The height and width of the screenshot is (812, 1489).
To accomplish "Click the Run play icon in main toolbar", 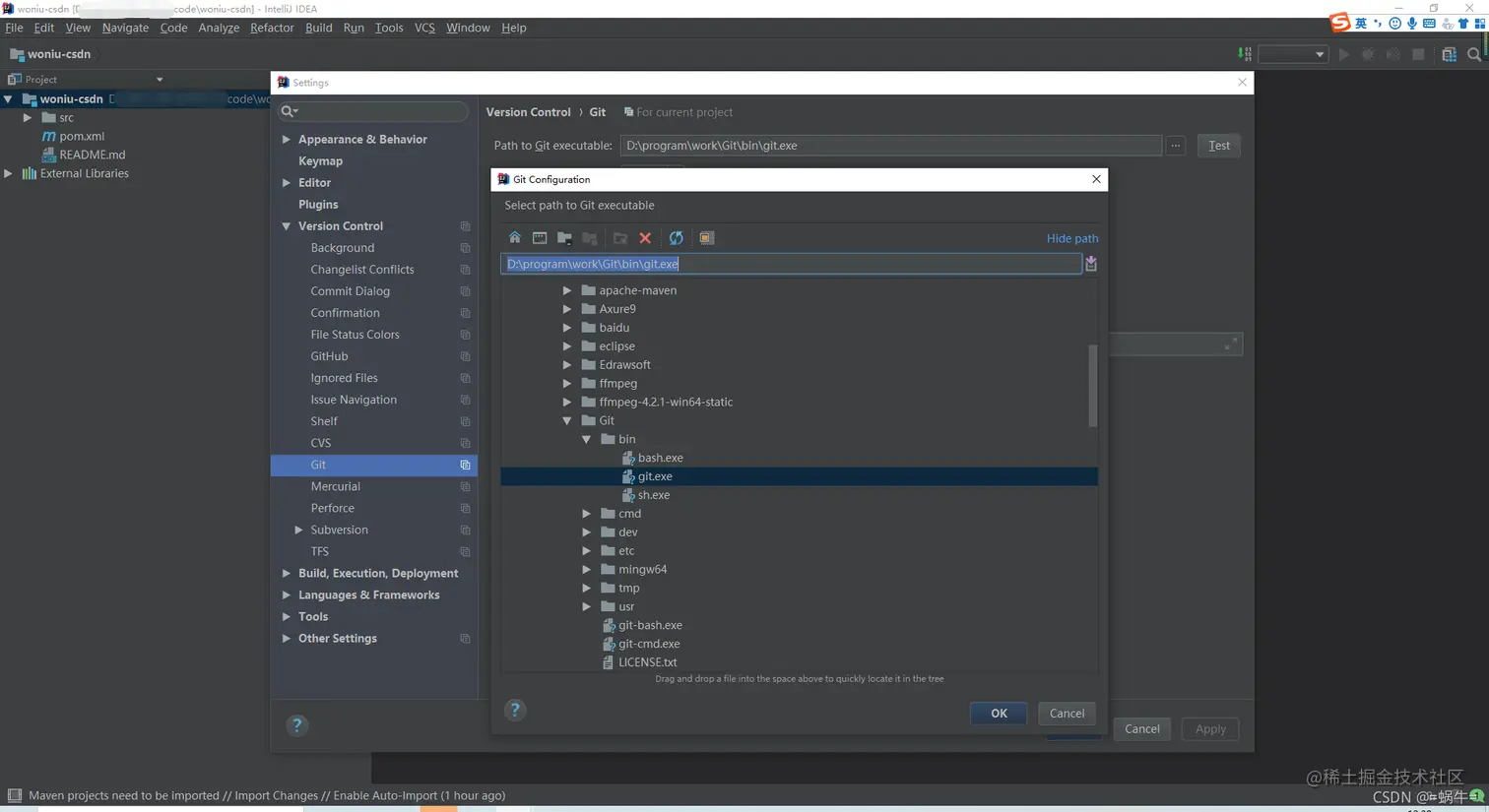I will point(1343,54).
